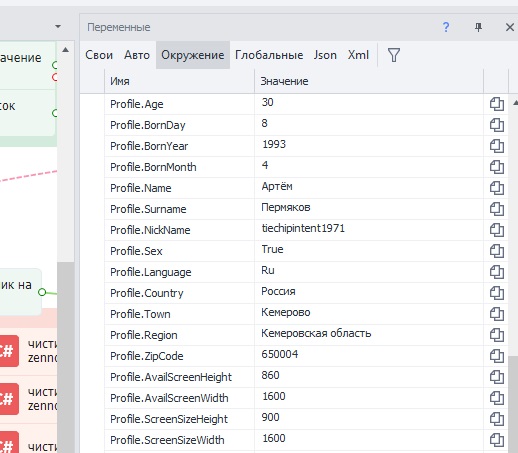Copy the Profile.Name value
The height and width of the screenshot is (453, 518).
pyautogui.click(x=497, y=188)
